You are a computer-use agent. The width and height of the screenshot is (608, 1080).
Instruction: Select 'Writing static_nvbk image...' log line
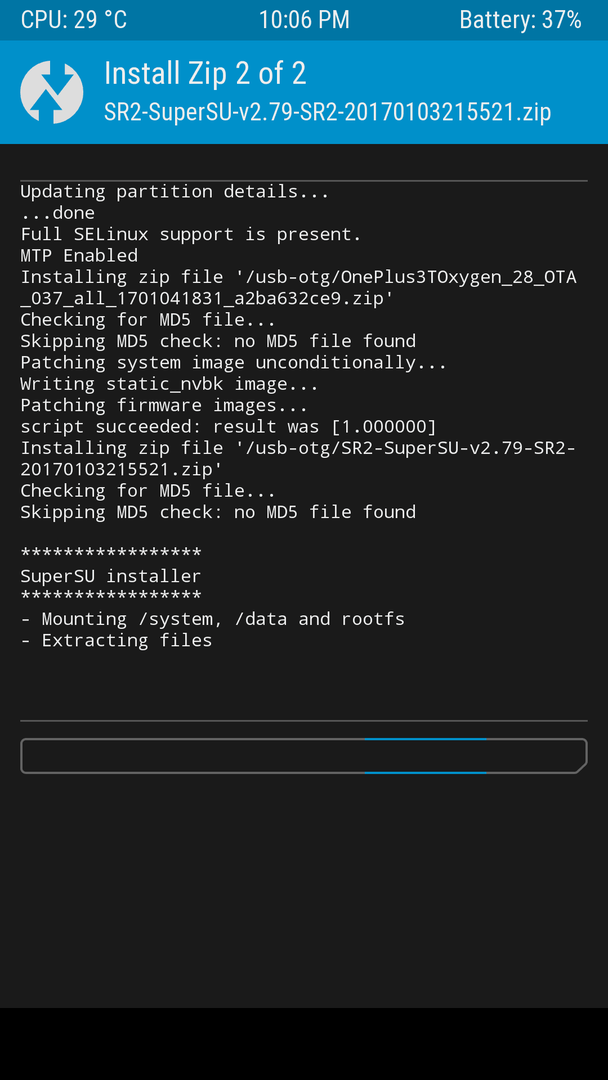pyautogui.click(x=169, y=384)
